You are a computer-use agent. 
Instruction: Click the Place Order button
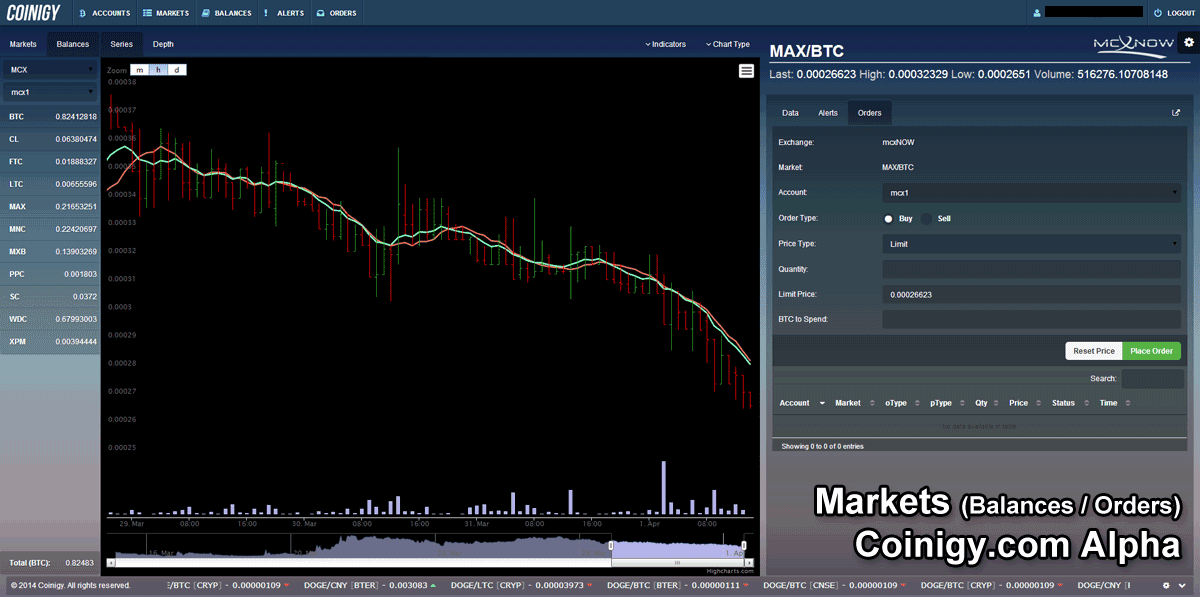tap(1151, 350)
